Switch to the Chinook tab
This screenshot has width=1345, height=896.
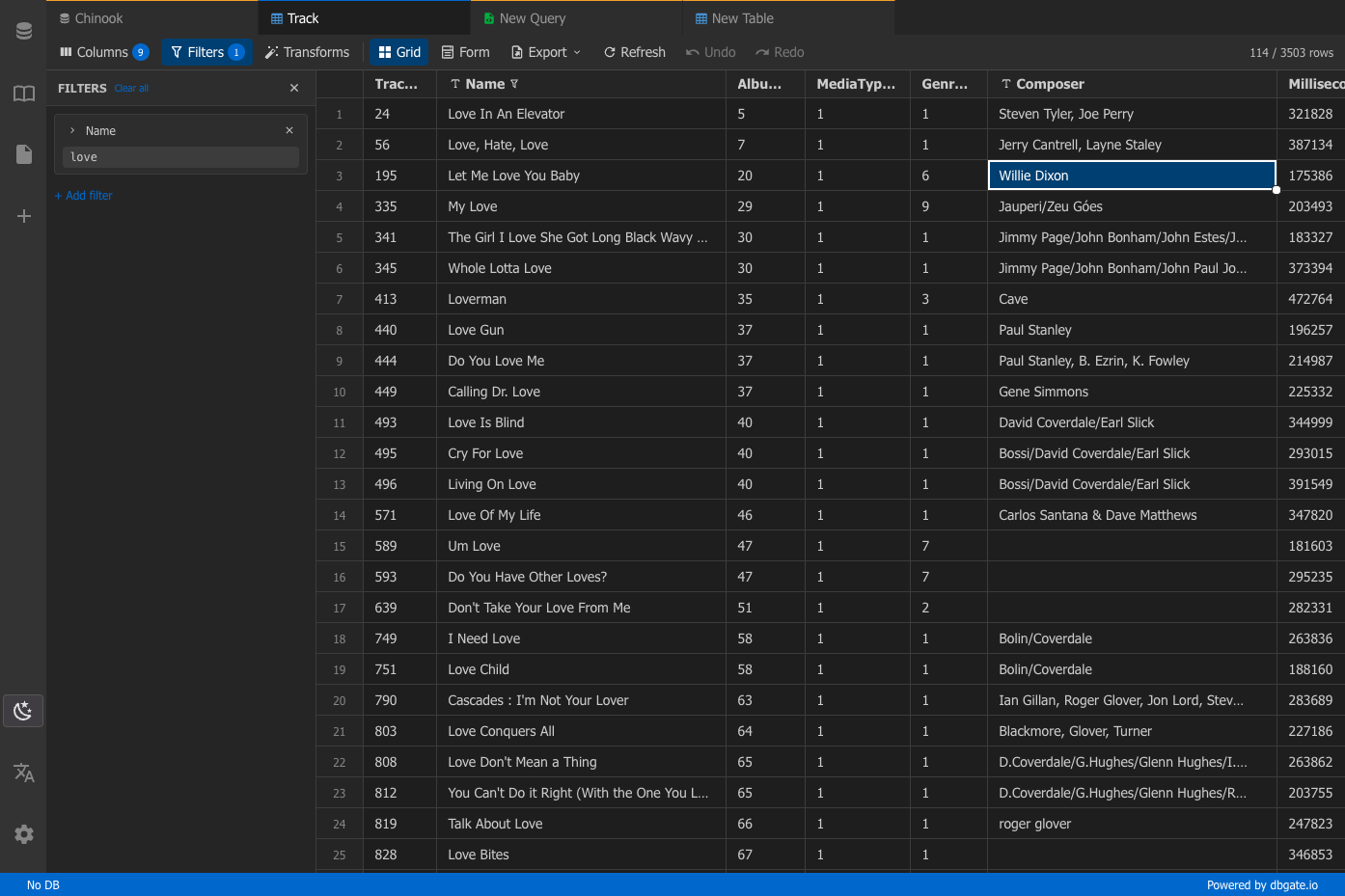point(152,18)
